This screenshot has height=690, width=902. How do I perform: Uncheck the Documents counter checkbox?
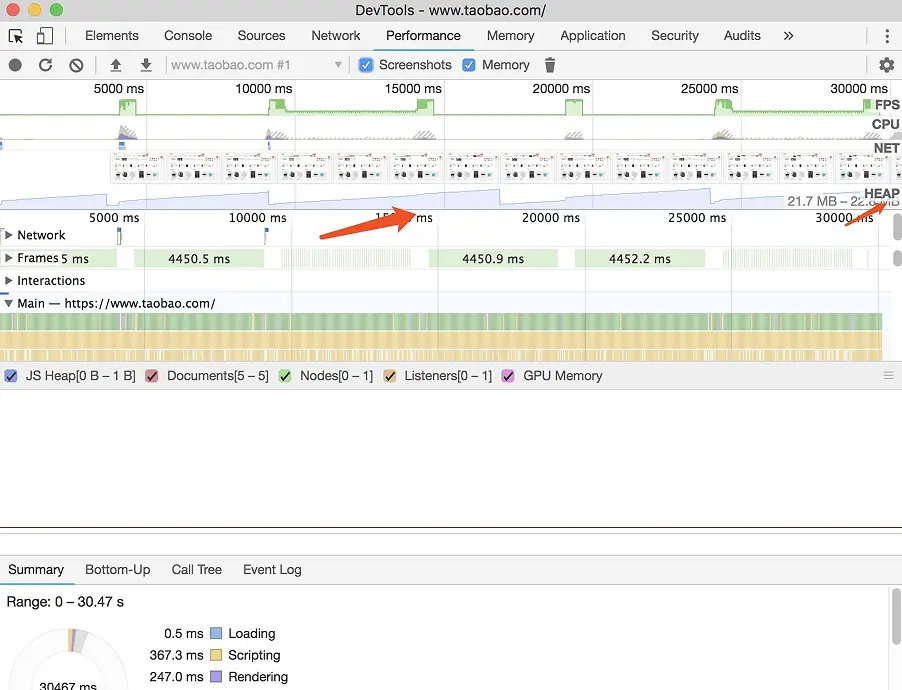[x=152, y=376]
